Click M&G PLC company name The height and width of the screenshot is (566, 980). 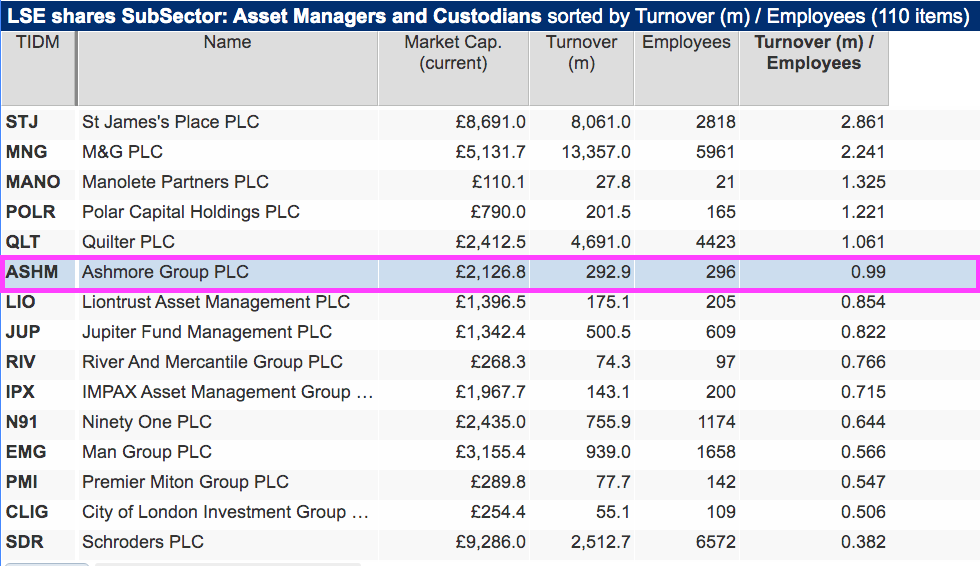122,152
